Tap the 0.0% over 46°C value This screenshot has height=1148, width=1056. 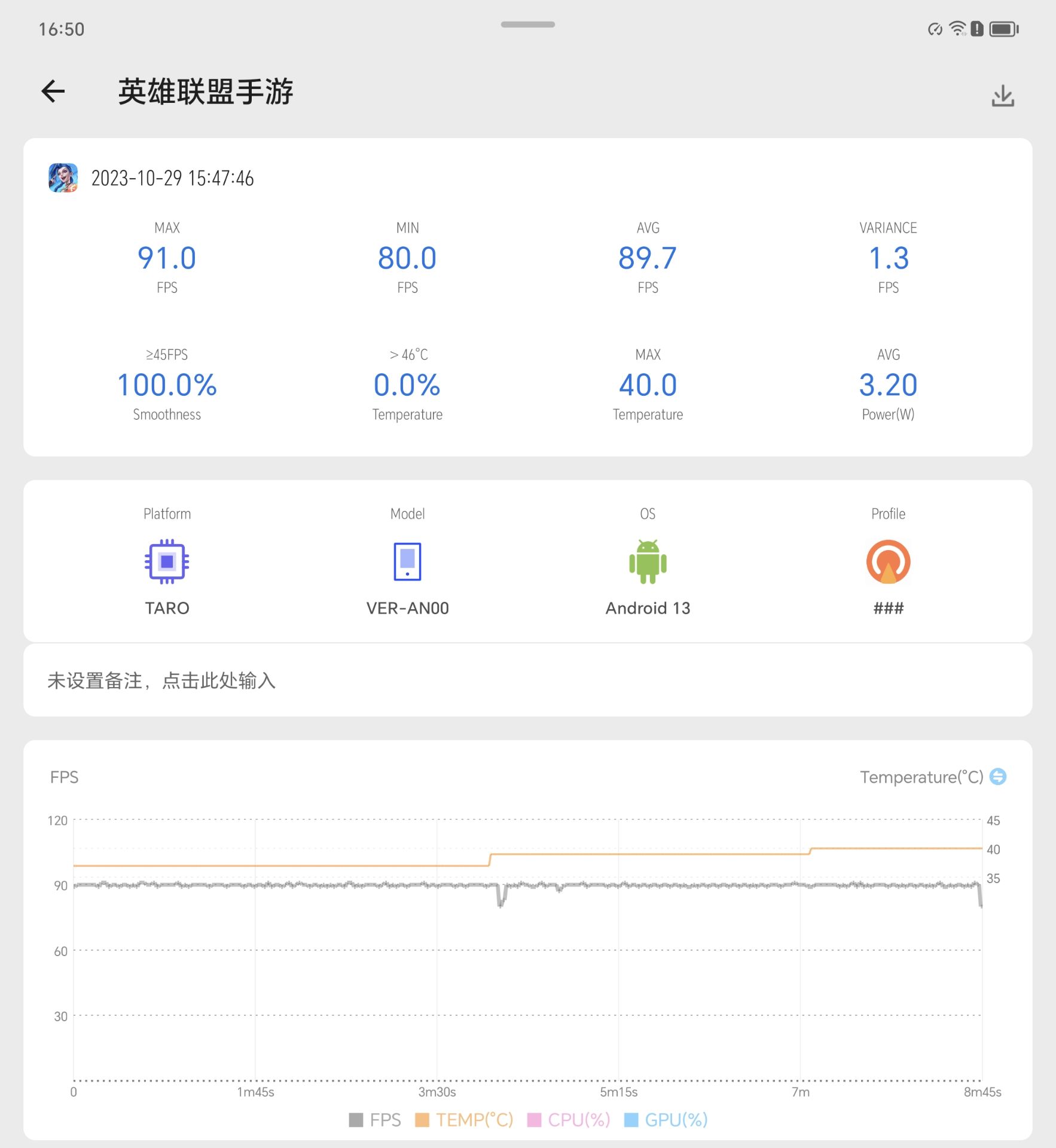point(407,385)
